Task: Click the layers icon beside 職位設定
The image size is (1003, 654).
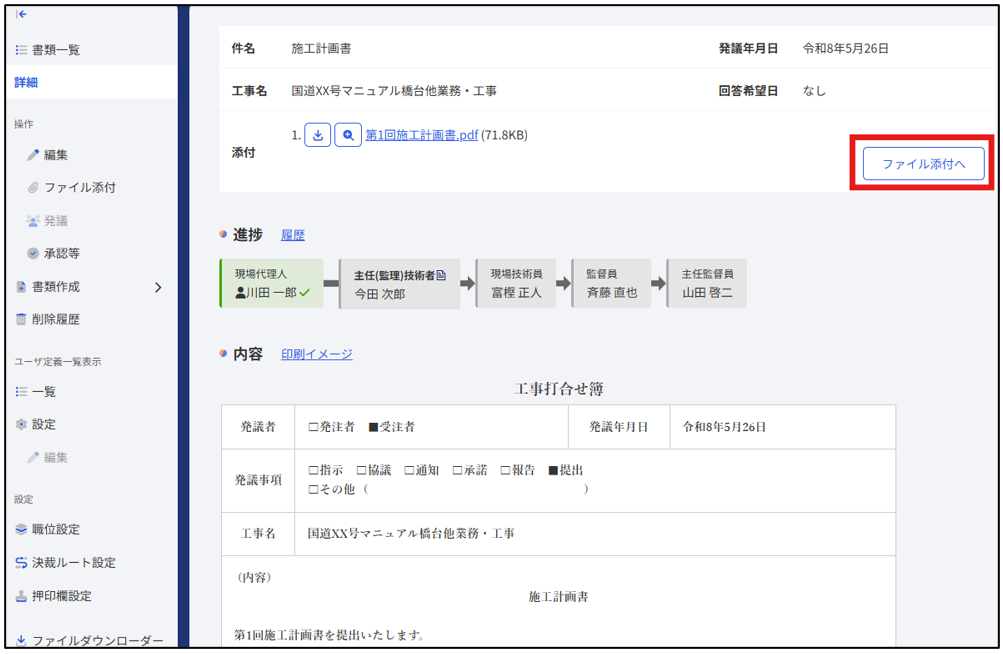Action: point(21,529)
